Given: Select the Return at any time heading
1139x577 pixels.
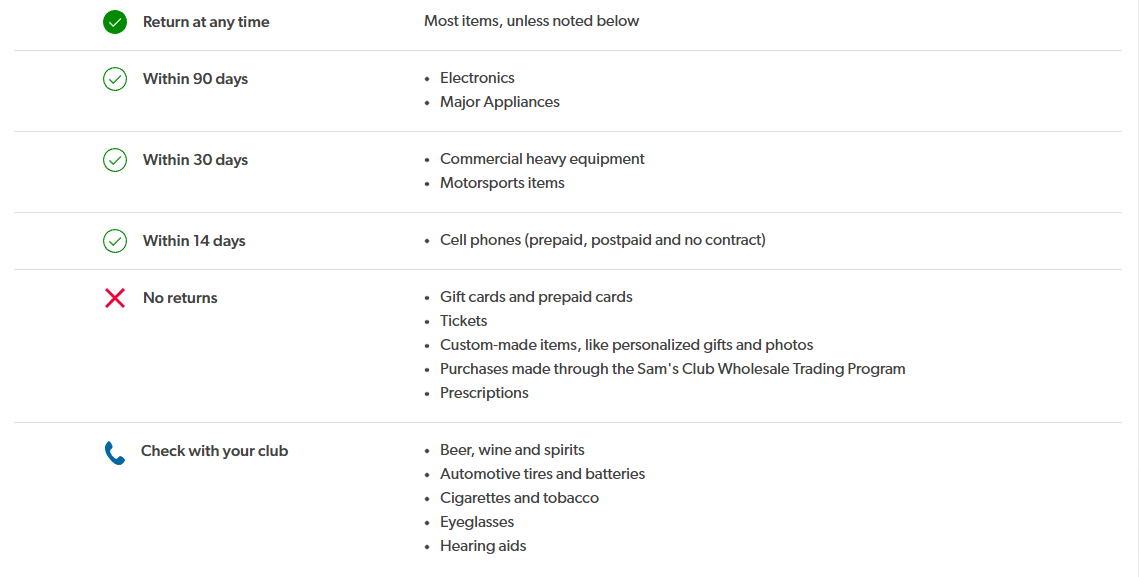Looking at the screenshot, I should click(206, 22).
